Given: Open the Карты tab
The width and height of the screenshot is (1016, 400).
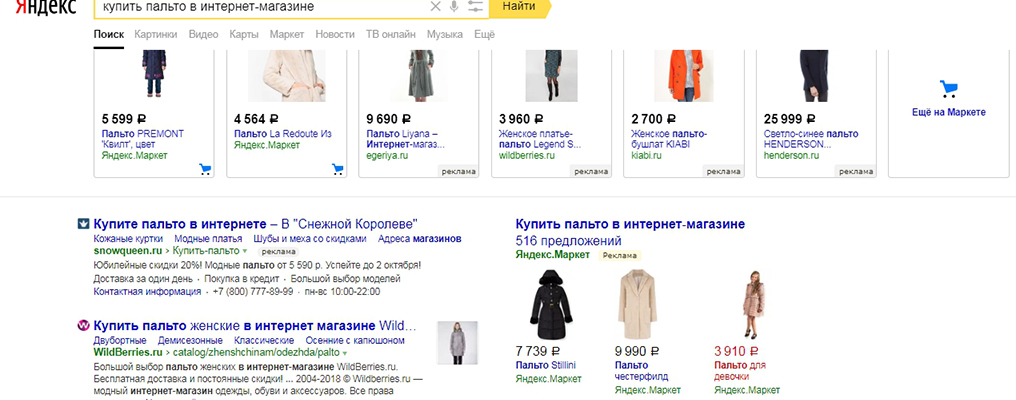Looking at the screenshot, I should (244, 34).
